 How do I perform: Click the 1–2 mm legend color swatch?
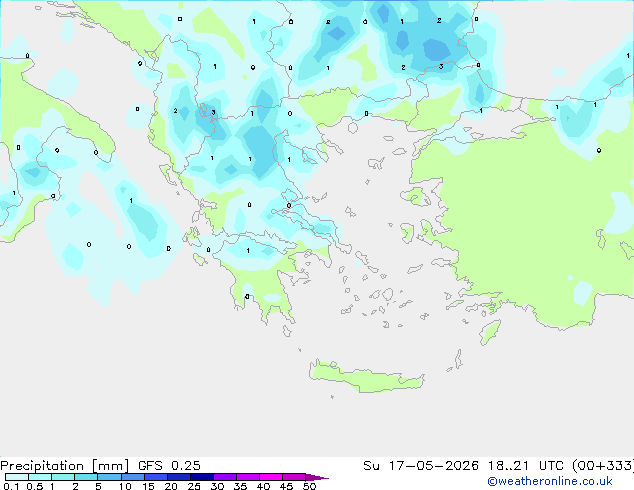(63, 477)
